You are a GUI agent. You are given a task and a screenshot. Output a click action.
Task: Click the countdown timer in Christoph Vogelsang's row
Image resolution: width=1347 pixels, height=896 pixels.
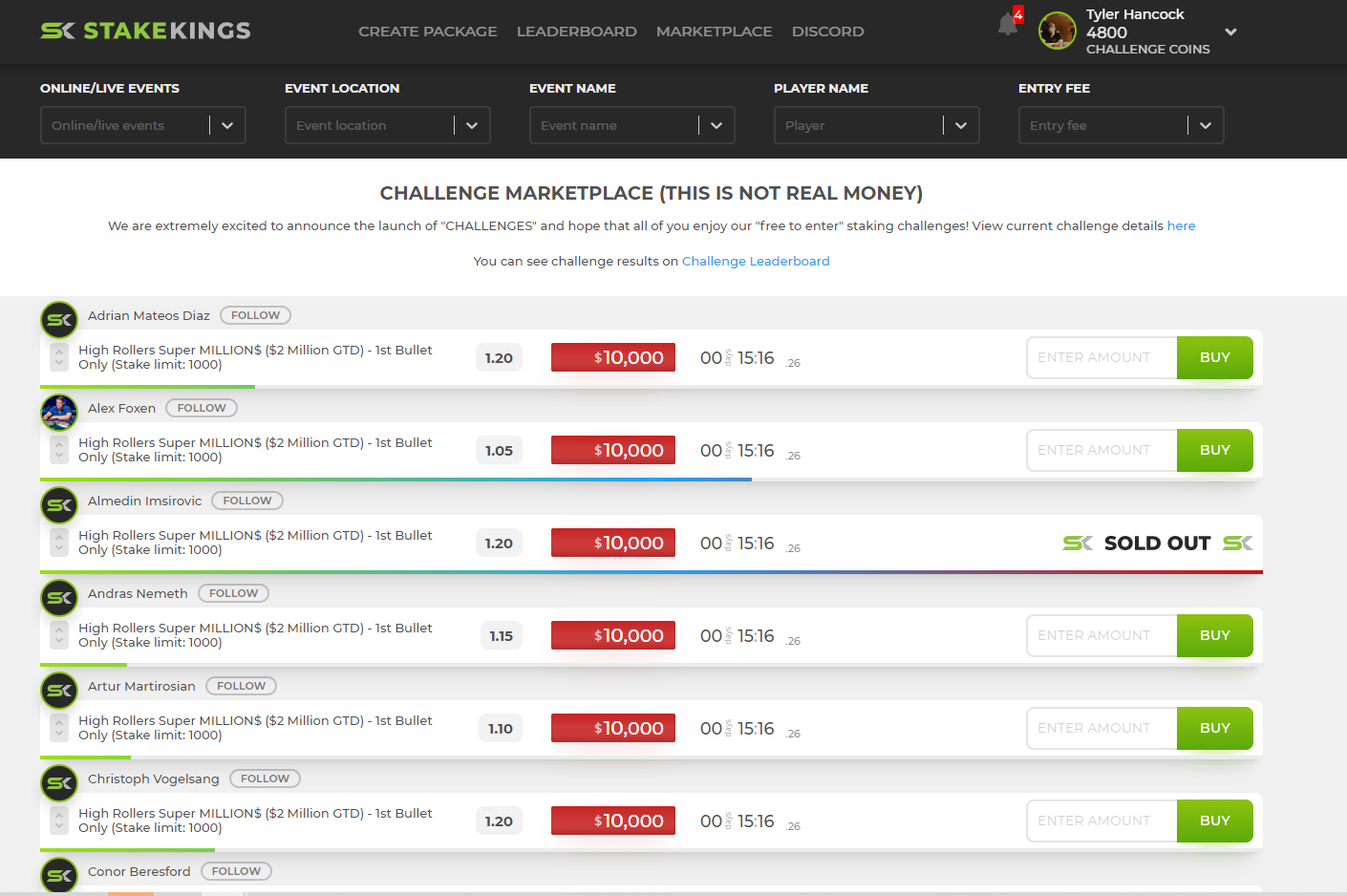(x=750, y=821)
